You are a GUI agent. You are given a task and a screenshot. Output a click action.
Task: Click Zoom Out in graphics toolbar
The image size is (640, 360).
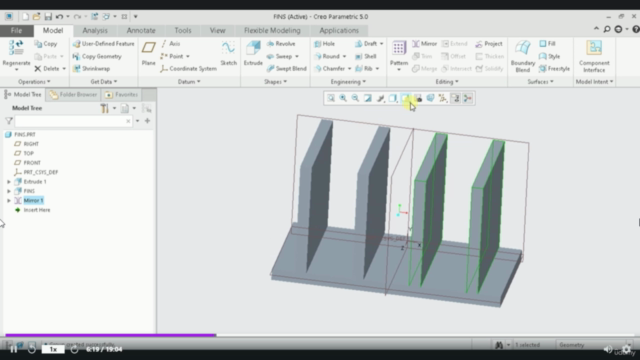coord(355,98)
